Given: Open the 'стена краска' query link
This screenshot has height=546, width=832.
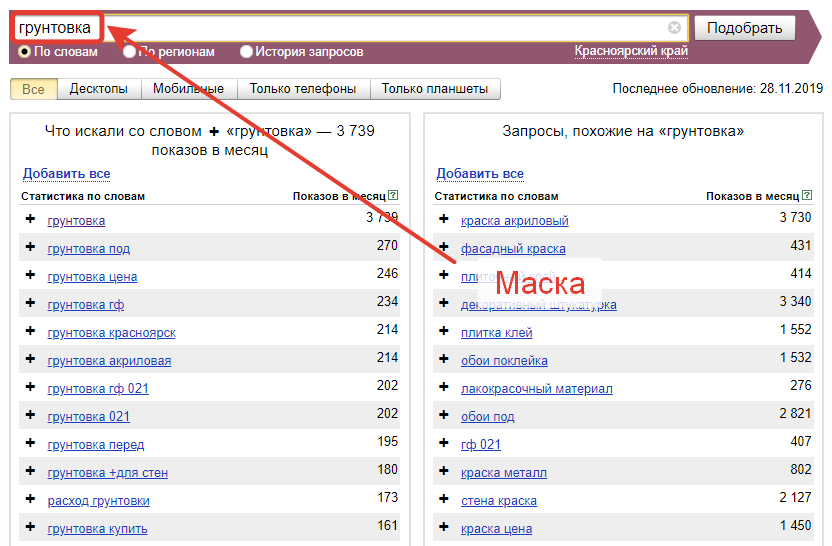Looking at the screenshot, I should (499, 501).
